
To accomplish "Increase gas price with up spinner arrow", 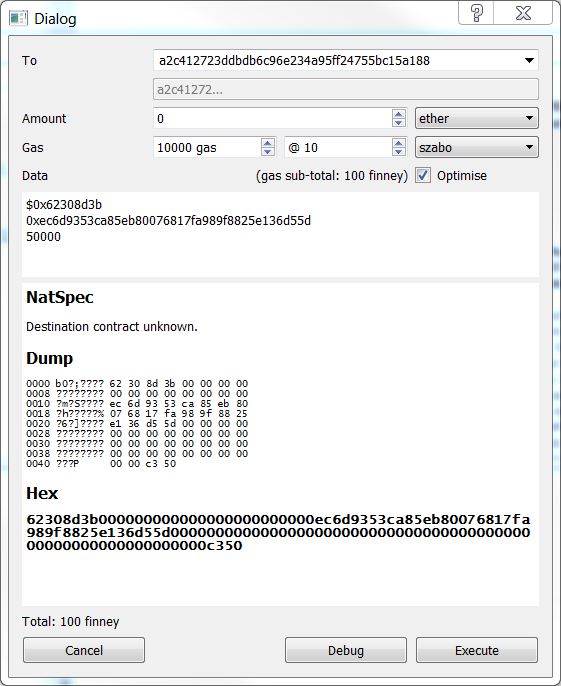I will click(399, 143).
